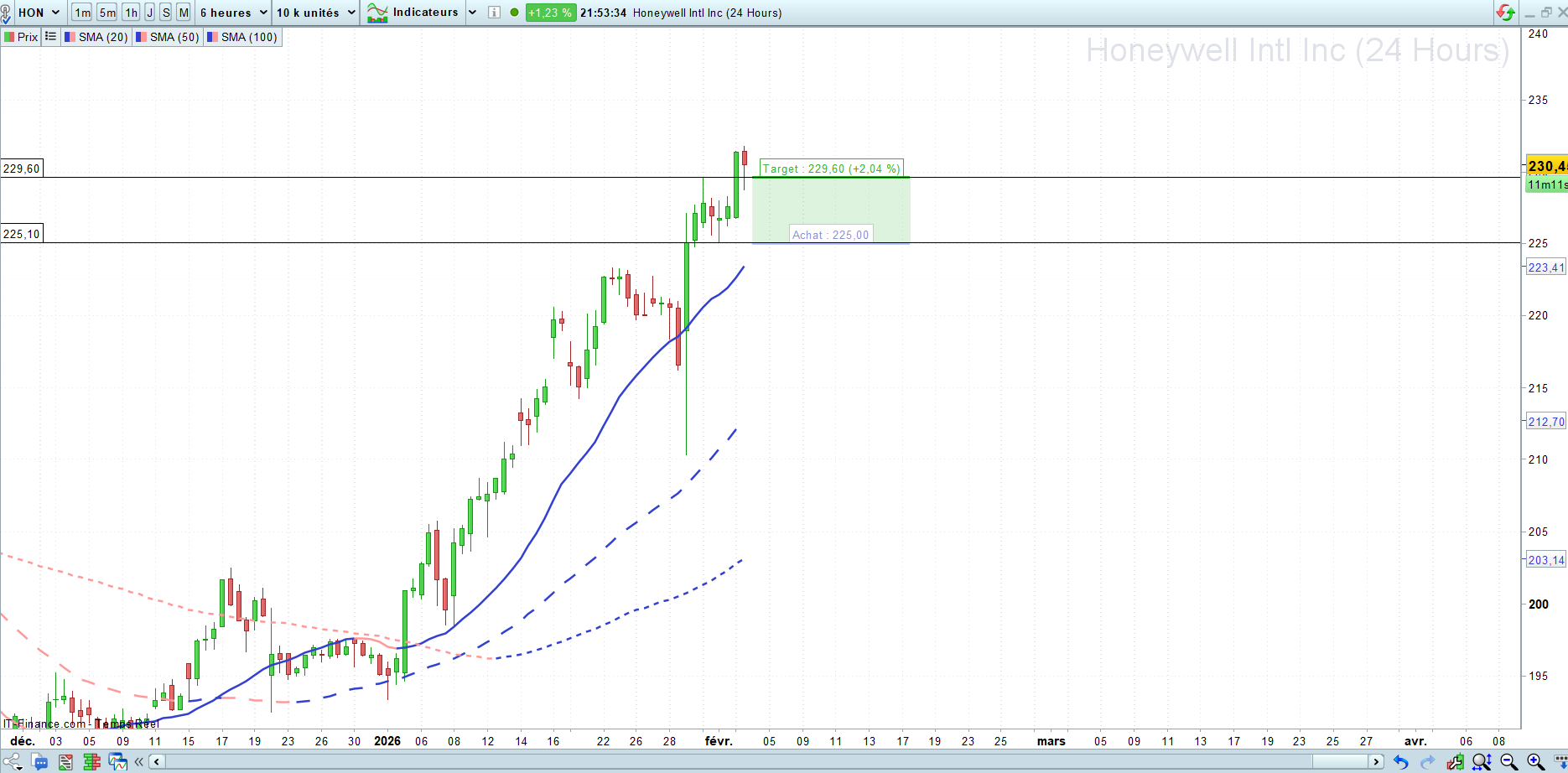Click the scrollbar left arrow
The image size is (1568, 773).
pyautogui.click(x=157, y=761)
